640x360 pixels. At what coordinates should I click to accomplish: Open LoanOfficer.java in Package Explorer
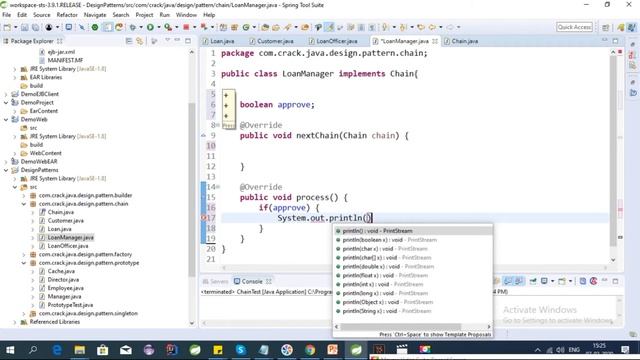pos(68,246)
